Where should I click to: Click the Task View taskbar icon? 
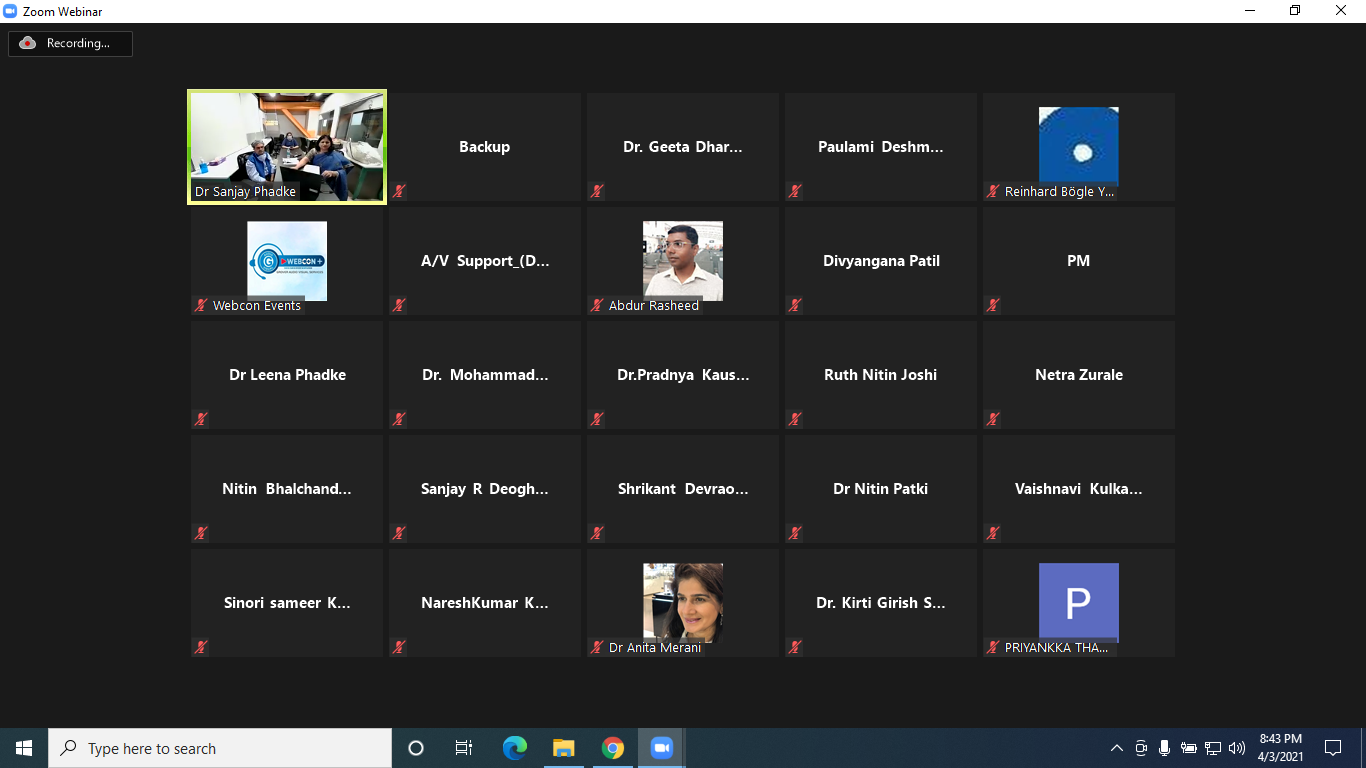pyautogui.click(x=464, y=748)
